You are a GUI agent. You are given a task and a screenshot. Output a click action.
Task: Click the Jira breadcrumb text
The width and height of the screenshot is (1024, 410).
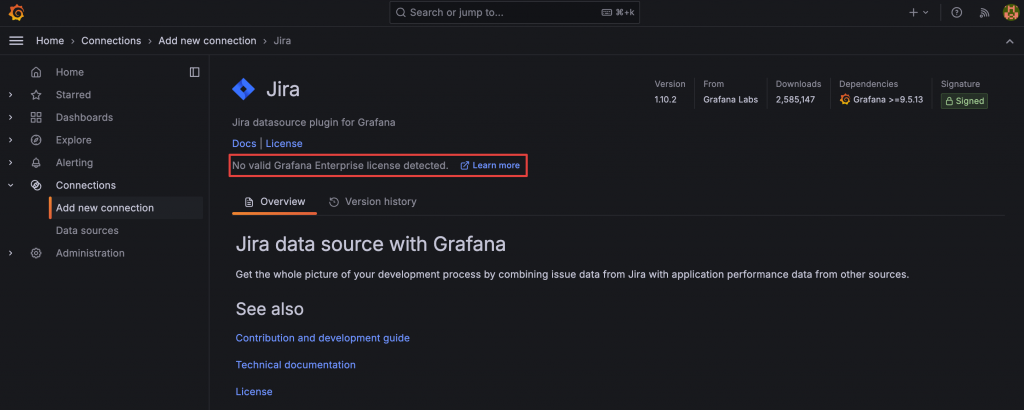[x=283, y=40]
